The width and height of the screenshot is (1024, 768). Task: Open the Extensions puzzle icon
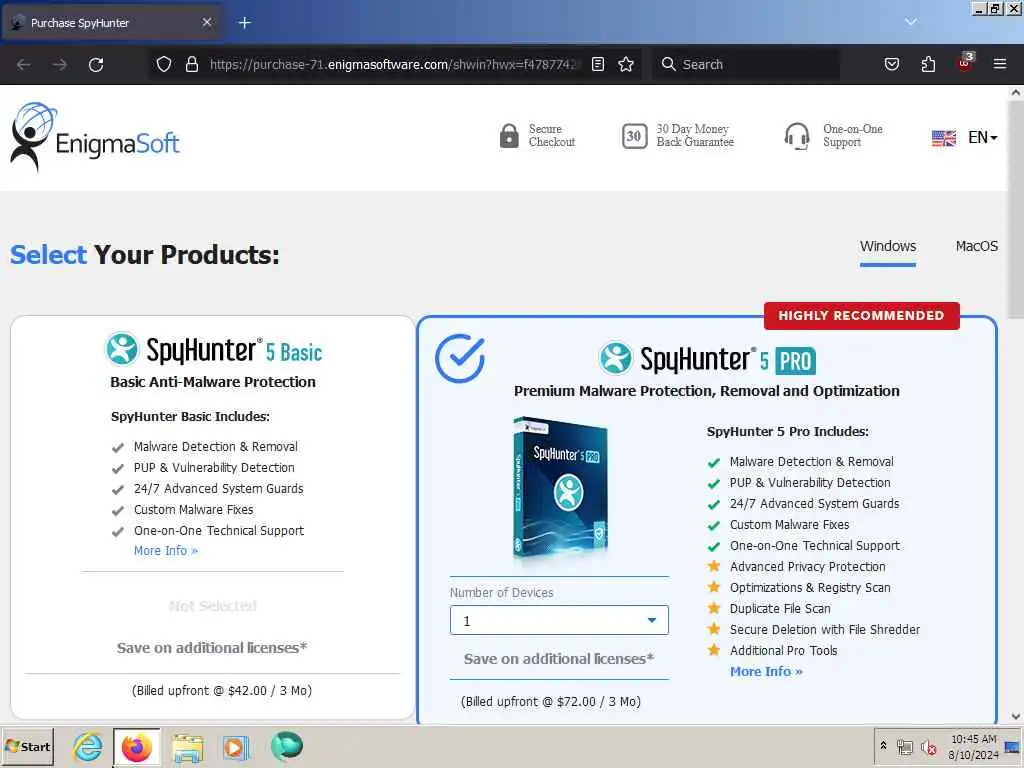click(928, 64)
